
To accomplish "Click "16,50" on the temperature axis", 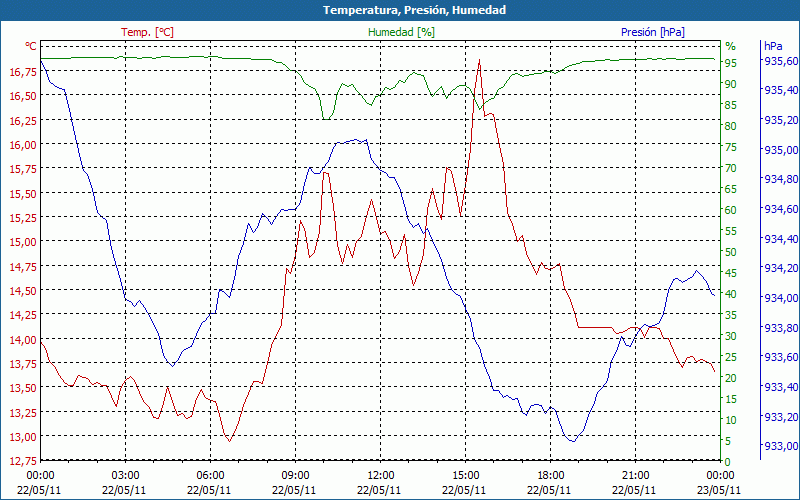I will (23, 96).
